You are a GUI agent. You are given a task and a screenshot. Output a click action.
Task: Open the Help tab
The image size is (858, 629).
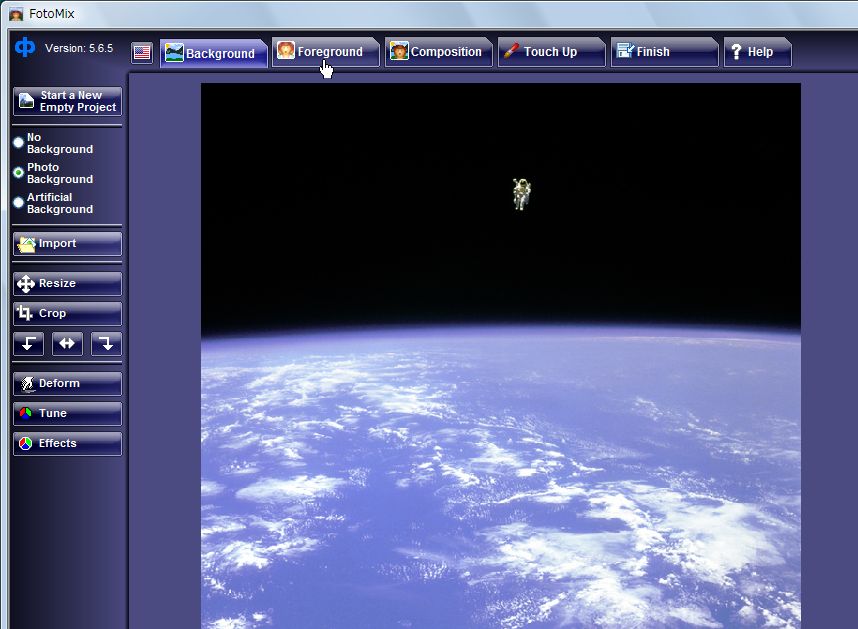point(758,52)
